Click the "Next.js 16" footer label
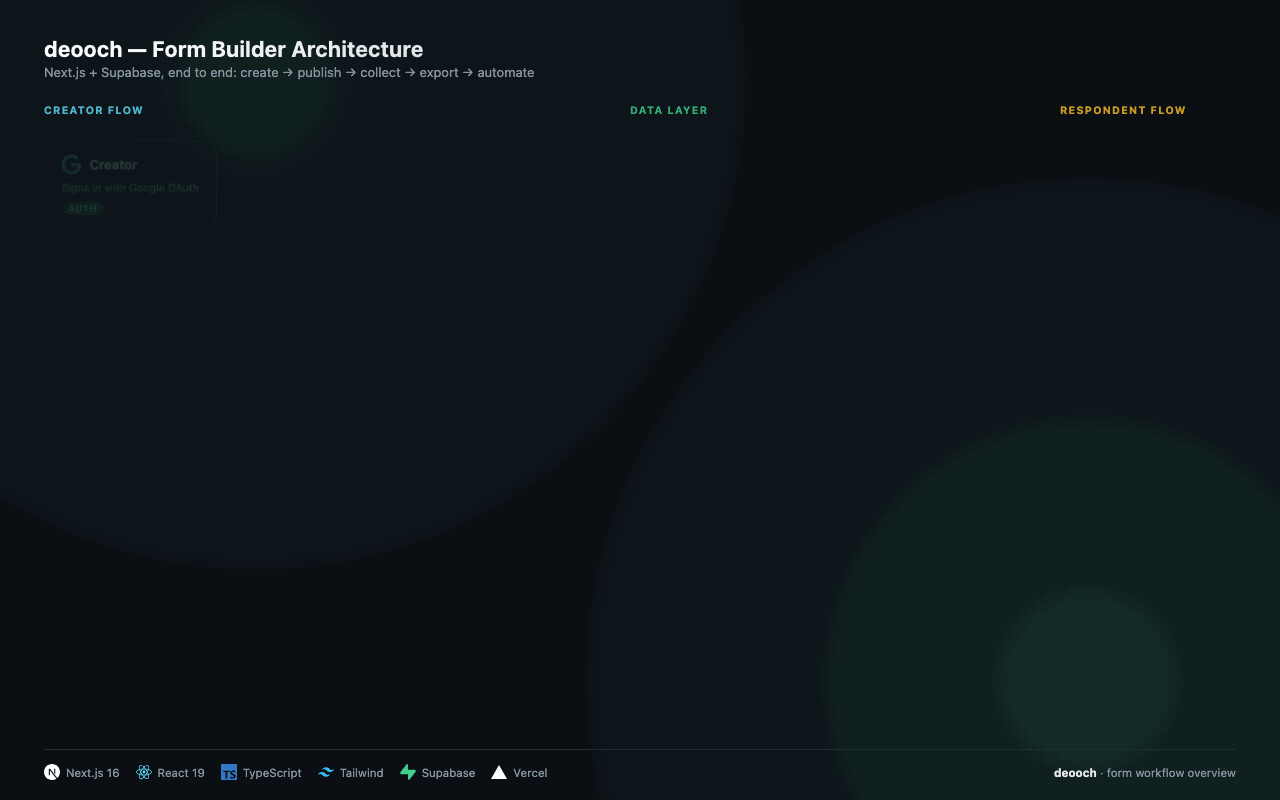The width and height of the screenshot is (1280, 800). coord(92,773)
